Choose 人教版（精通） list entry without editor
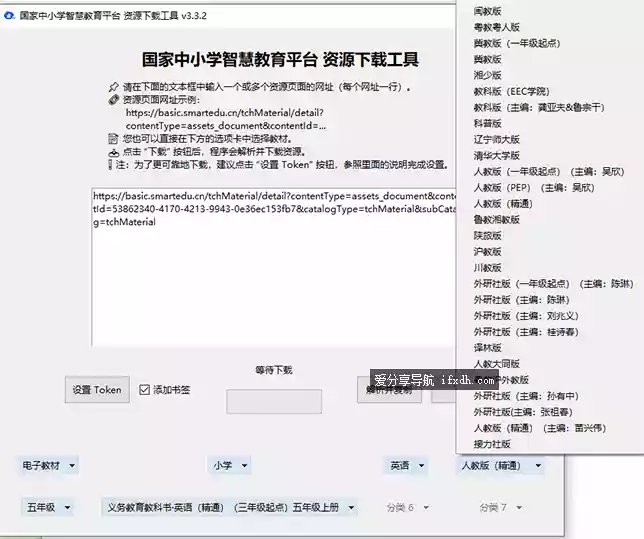 (x=503, y=203)
